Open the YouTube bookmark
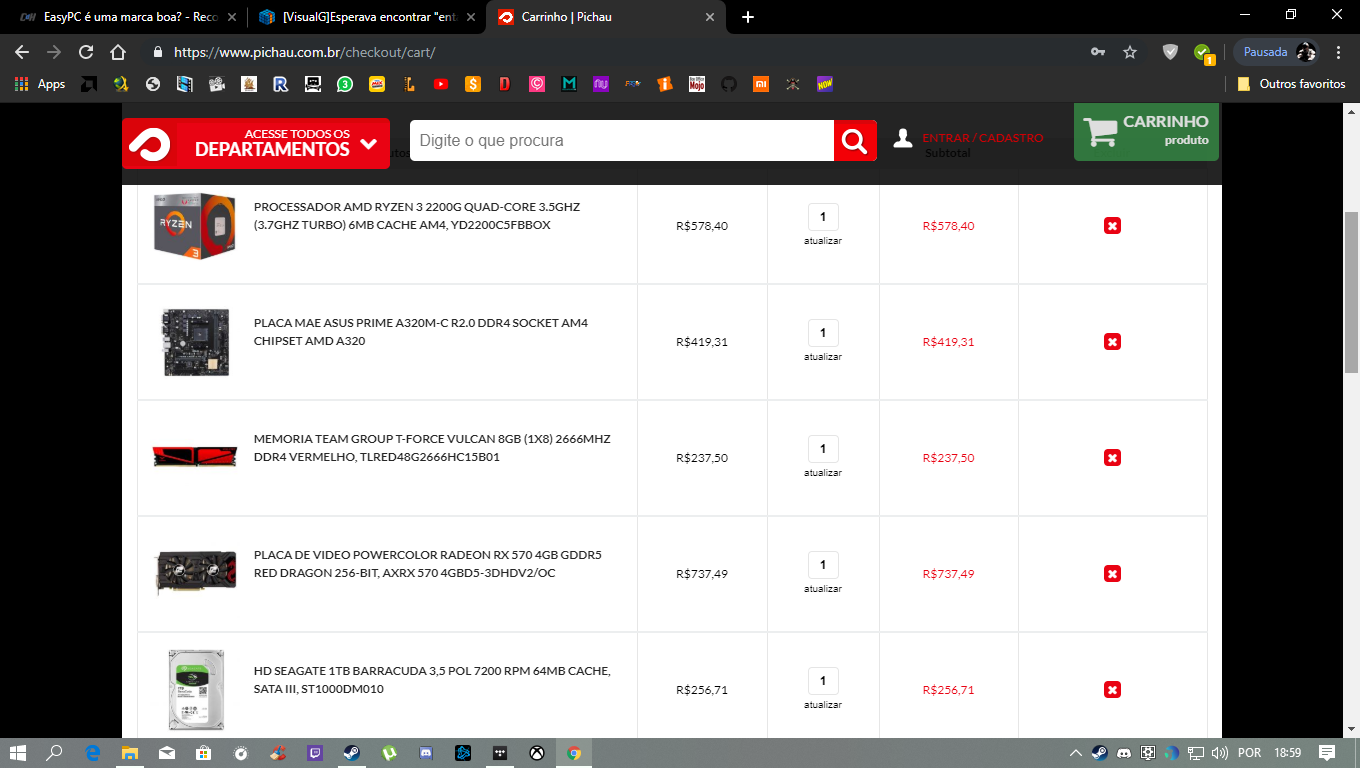Image resolution: width=1360 pixels, height=768 pixels. (x=441, y=84)
